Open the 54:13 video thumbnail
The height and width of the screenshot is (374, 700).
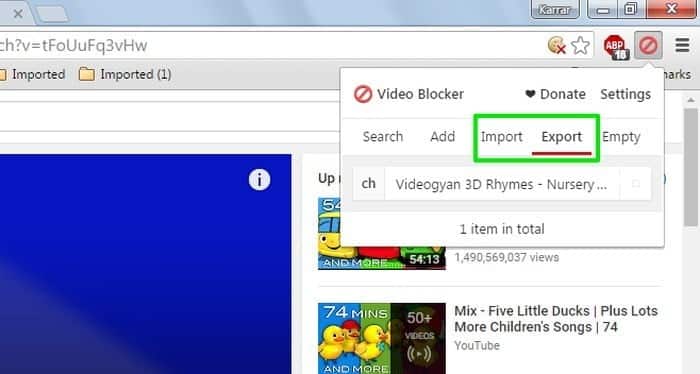(382, 233)
